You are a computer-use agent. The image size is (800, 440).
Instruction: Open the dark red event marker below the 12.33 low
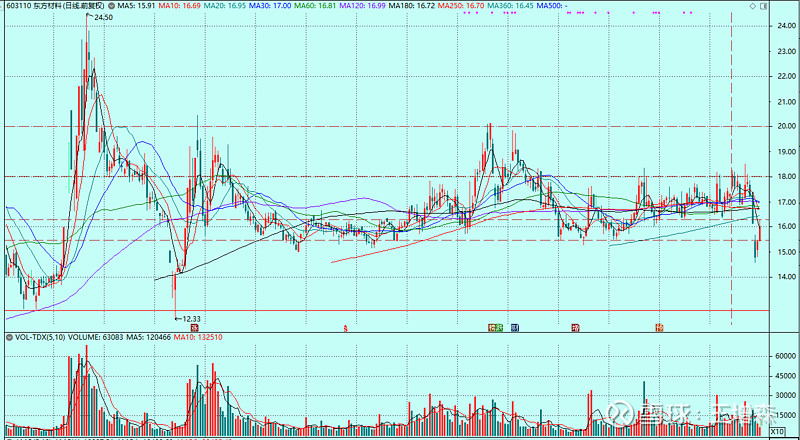tap(194, 327)
